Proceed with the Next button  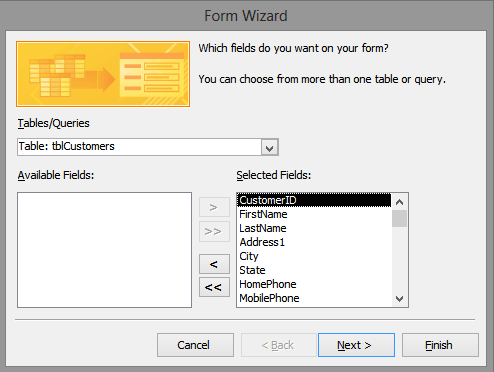tap(356, 345)
